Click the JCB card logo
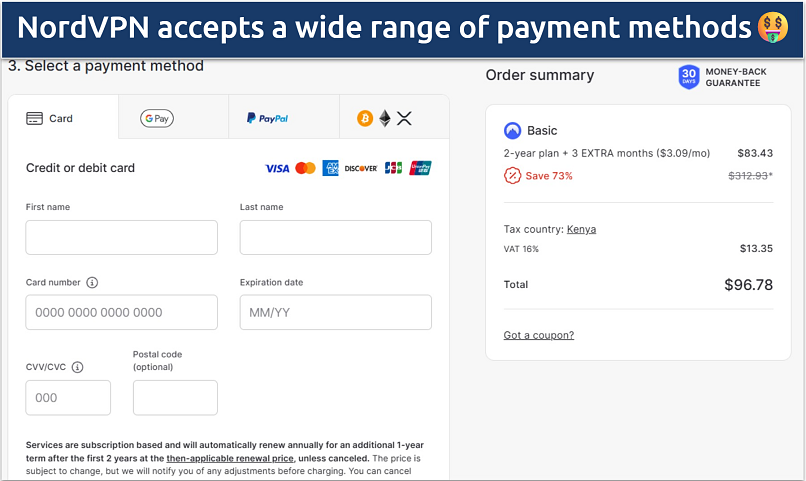 click(393, 168)
